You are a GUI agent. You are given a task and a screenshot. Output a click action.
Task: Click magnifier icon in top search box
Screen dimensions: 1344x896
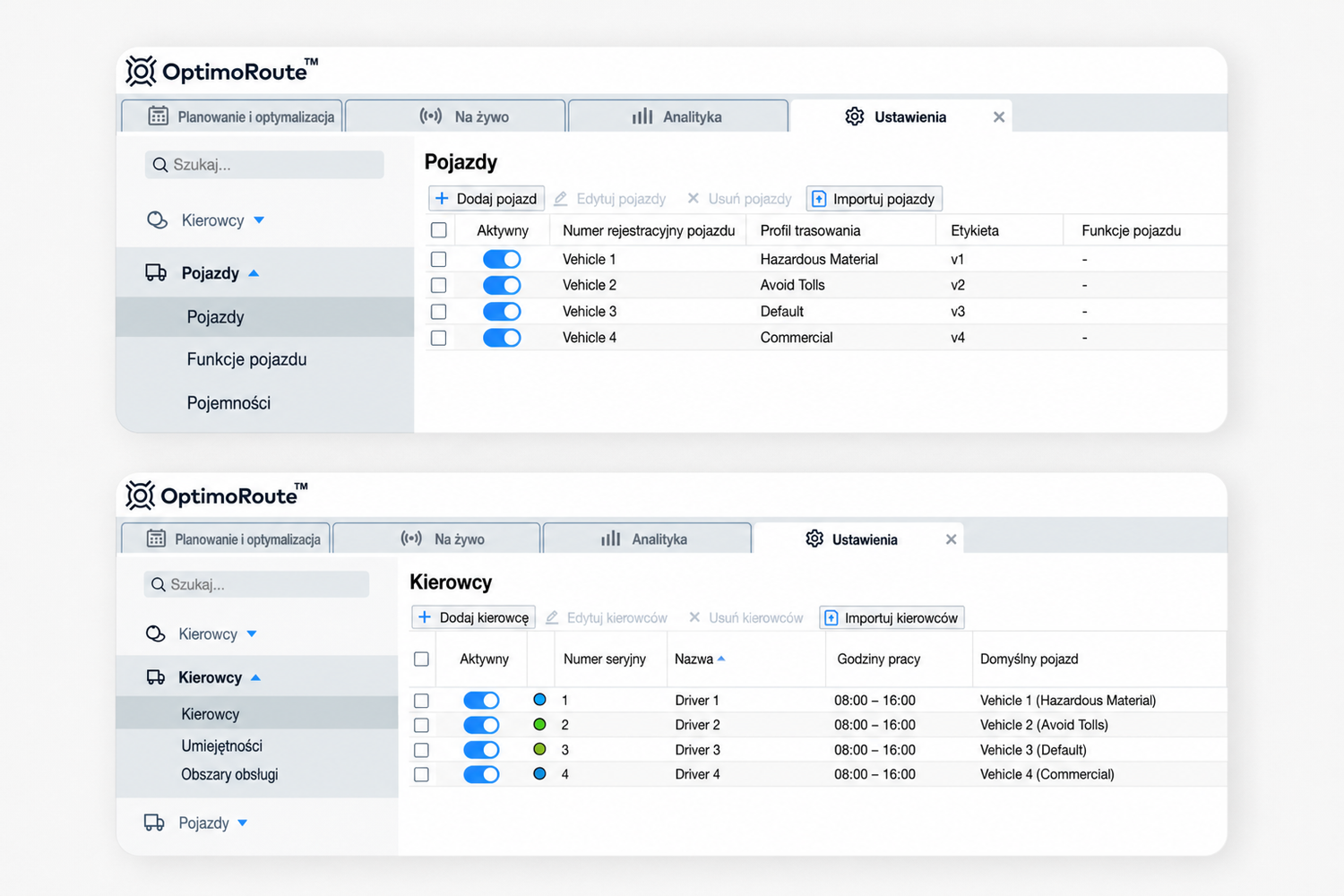pyautogui.click(x=160, y=165)
